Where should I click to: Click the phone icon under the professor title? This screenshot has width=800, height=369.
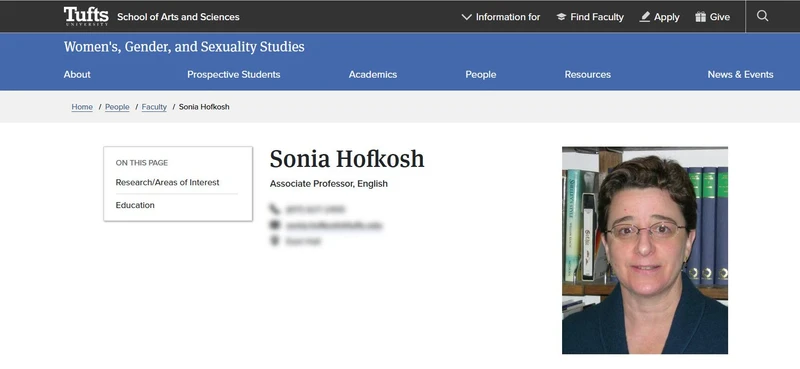(275, 209)
